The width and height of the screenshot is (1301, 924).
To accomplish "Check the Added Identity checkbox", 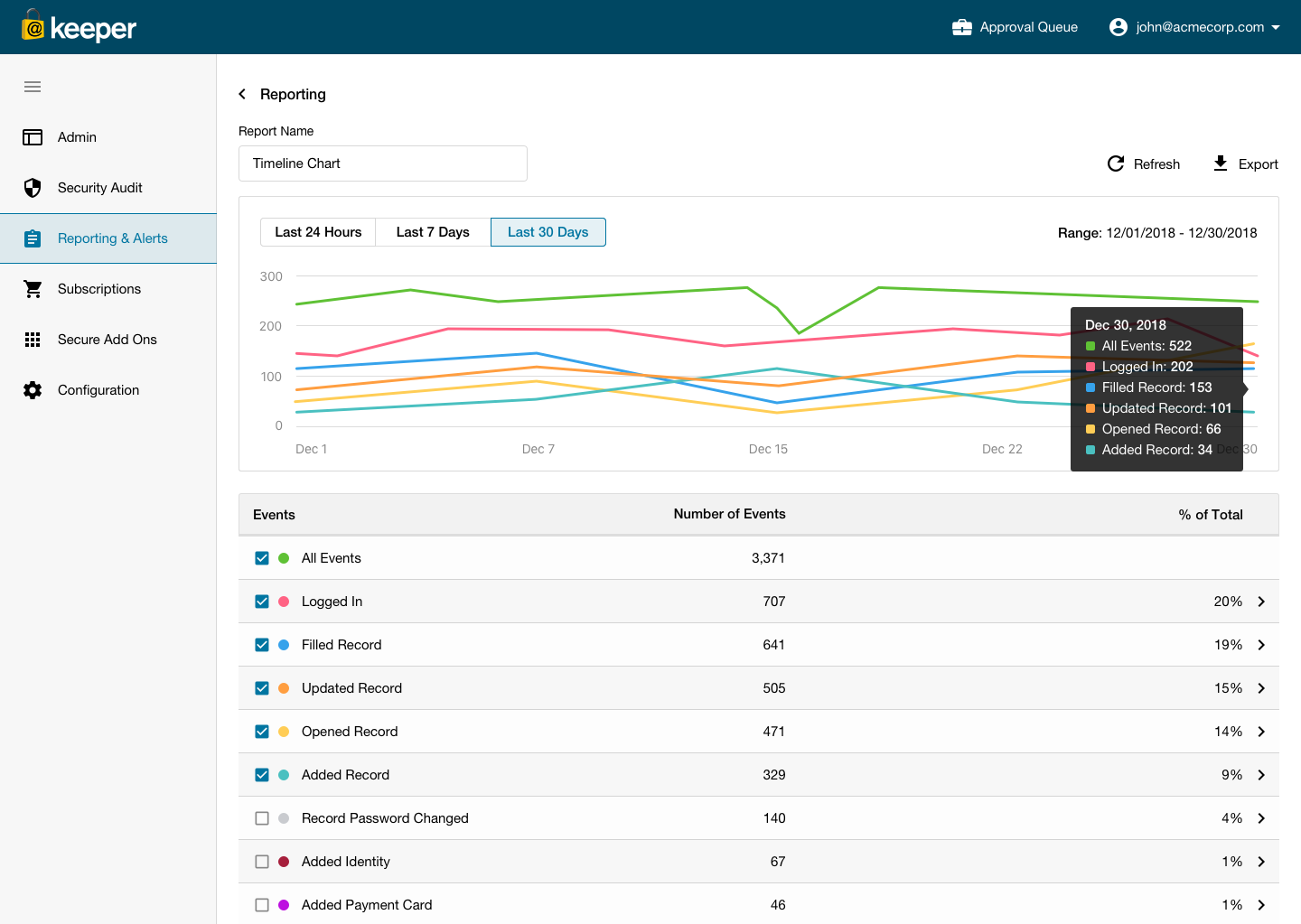I will pyautogui.click(x=262, y=861).
